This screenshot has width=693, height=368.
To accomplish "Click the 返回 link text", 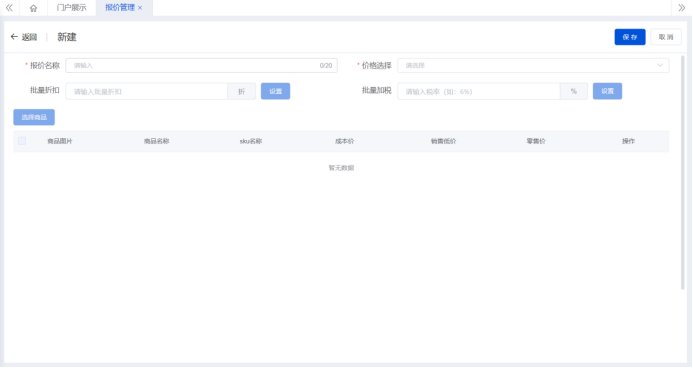I will (30, 37).
